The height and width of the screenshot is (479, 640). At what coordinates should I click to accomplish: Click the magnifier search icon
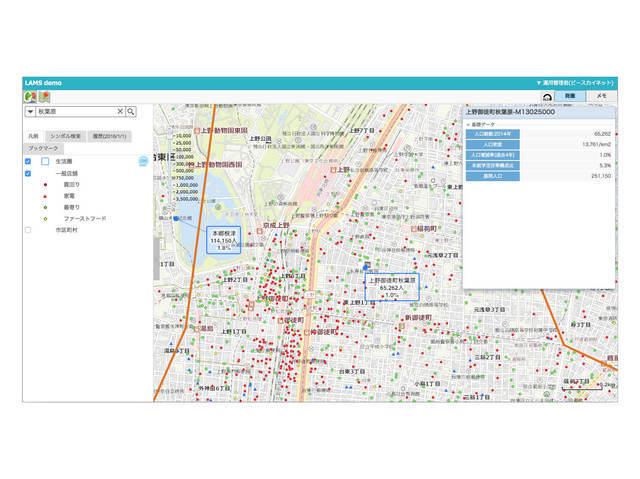[130, 112]
